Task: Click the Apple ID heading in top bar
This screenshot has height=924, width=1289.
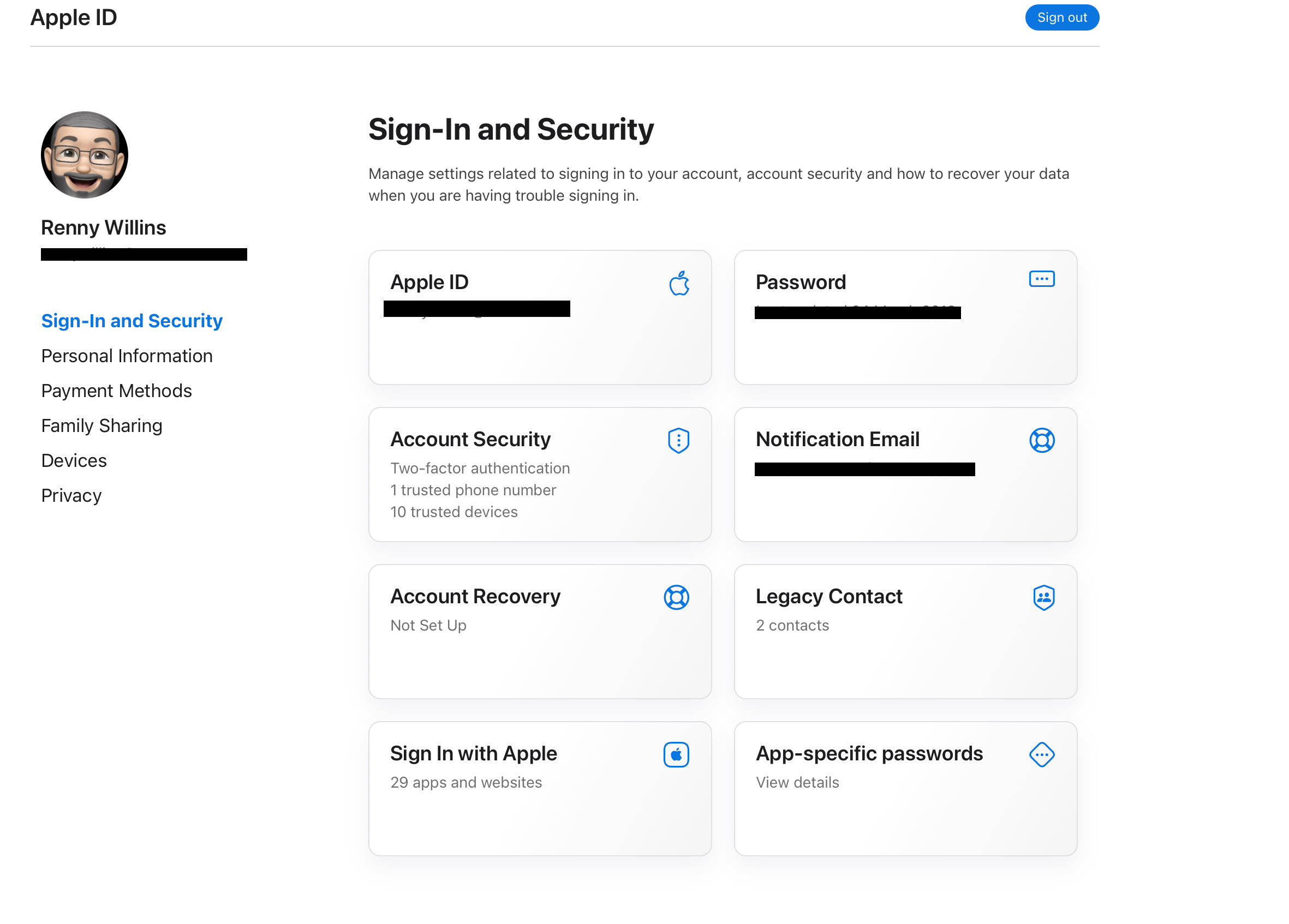Action: (73, 17)
